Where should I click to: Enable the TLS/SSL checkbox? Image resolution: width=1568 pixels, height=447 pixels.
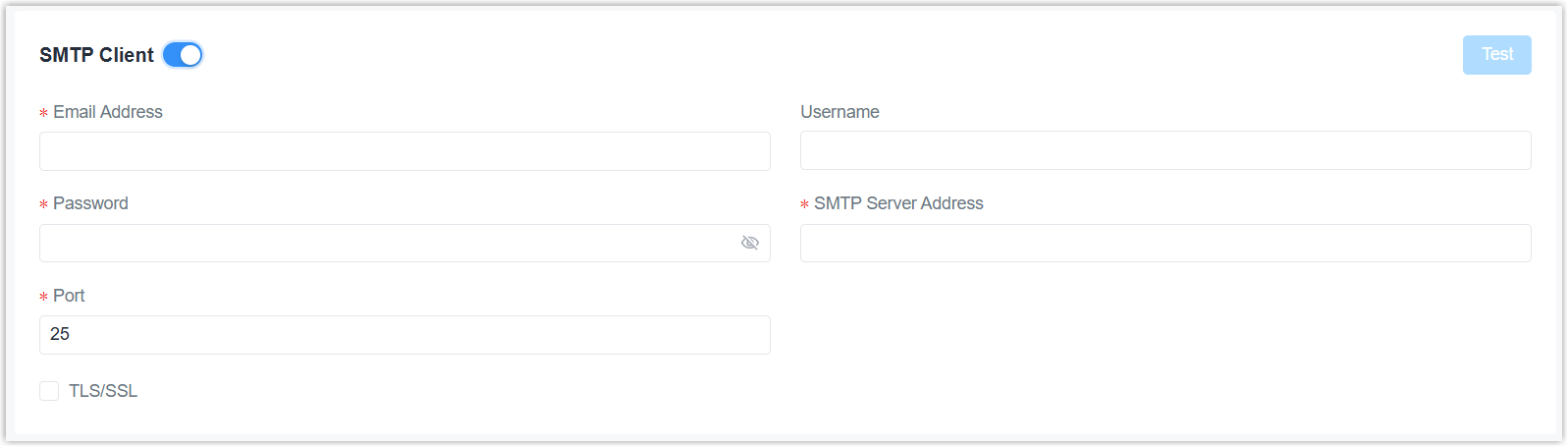tap(49, 391)
